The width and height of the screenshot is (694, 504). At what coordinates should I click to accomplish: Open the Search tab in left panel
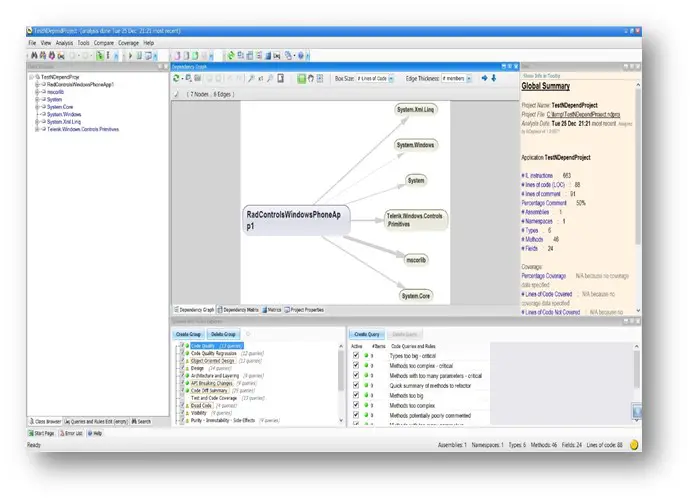click(141, 421)
